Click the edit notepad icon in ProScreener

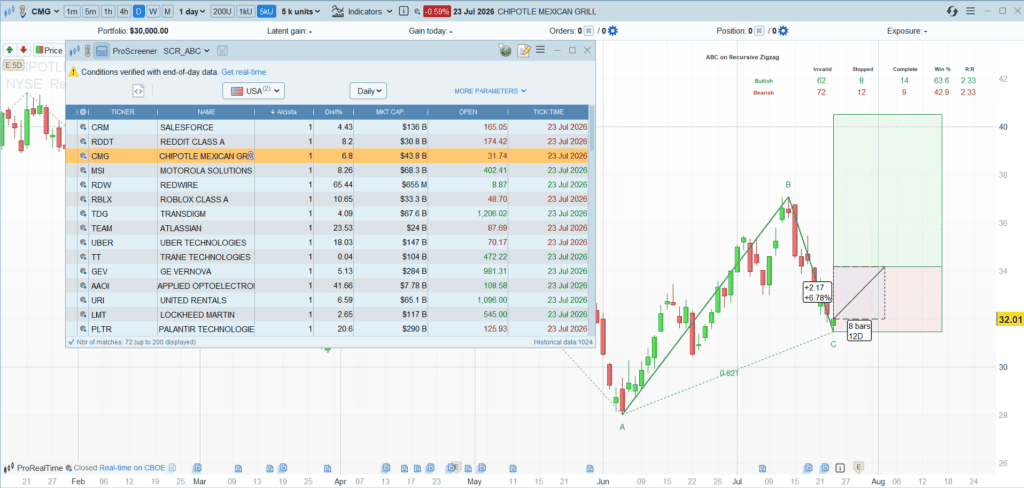524,50
